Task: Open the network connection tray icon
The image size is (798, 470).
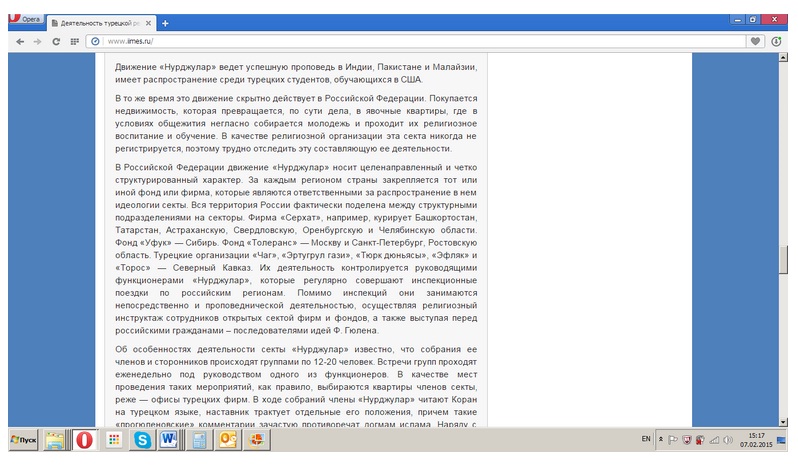Action: tap(715, 440)
